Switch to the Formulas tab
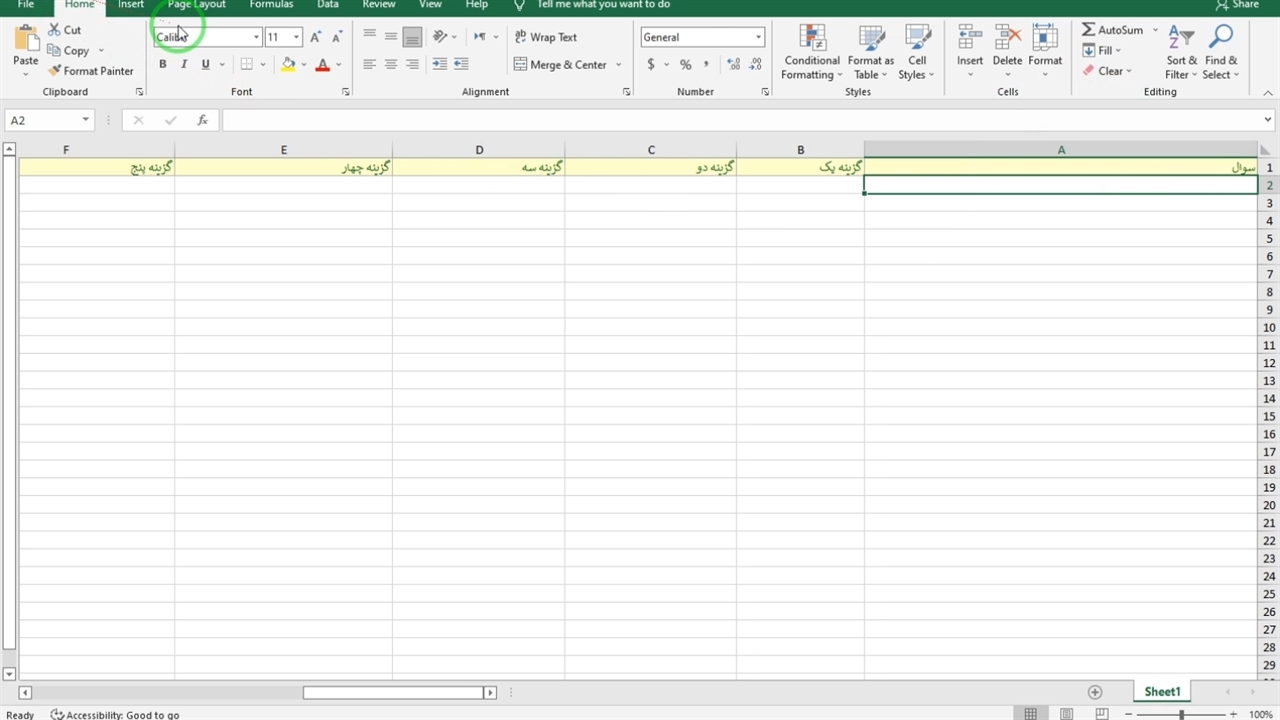The width and height of the screenshot is (1280, 720). [271, 5]
